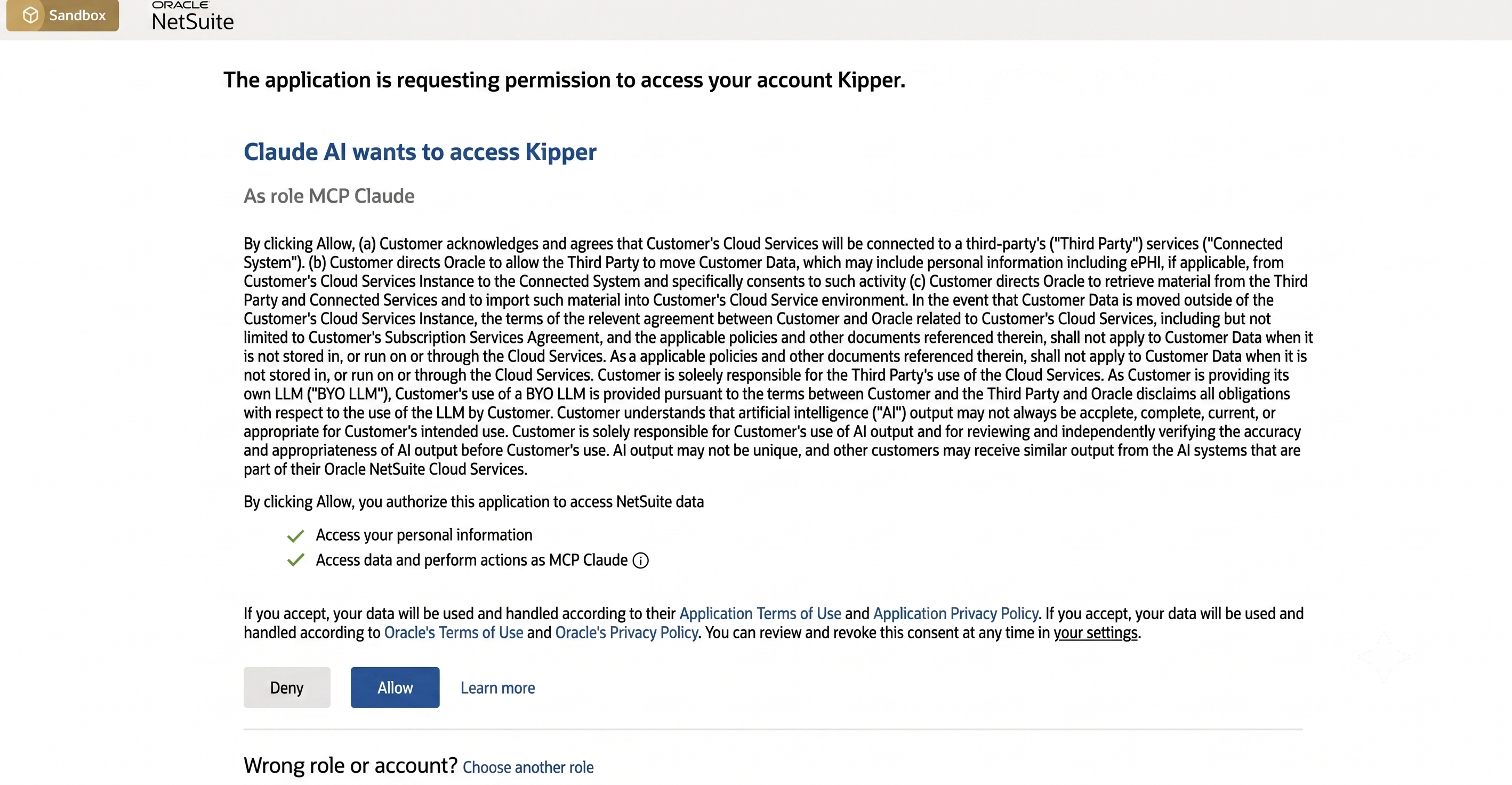This screenshot has height=785, width=1512.
Task: Click the Allow button
Action: click(x=395, y=687)
